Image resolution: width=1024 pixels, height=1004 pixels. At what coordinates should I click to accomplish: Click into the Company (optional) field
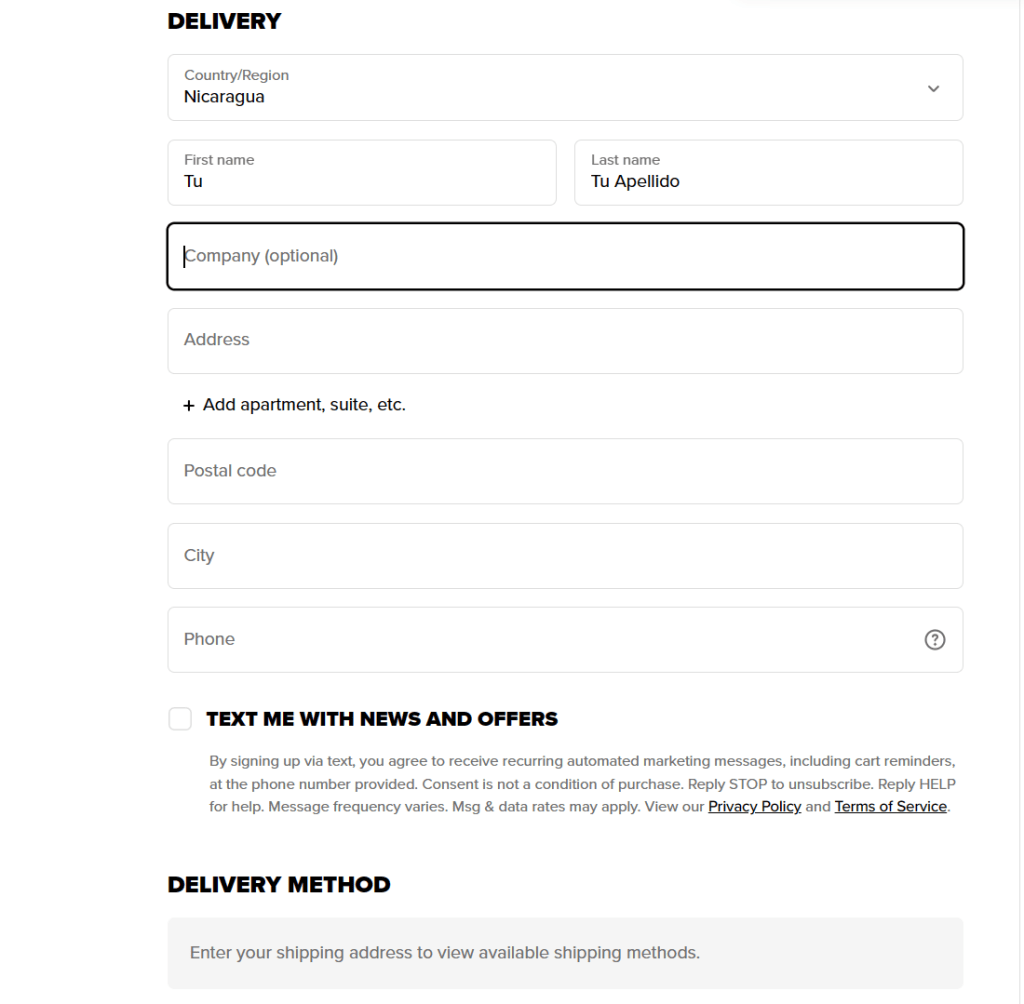(565, 256)
